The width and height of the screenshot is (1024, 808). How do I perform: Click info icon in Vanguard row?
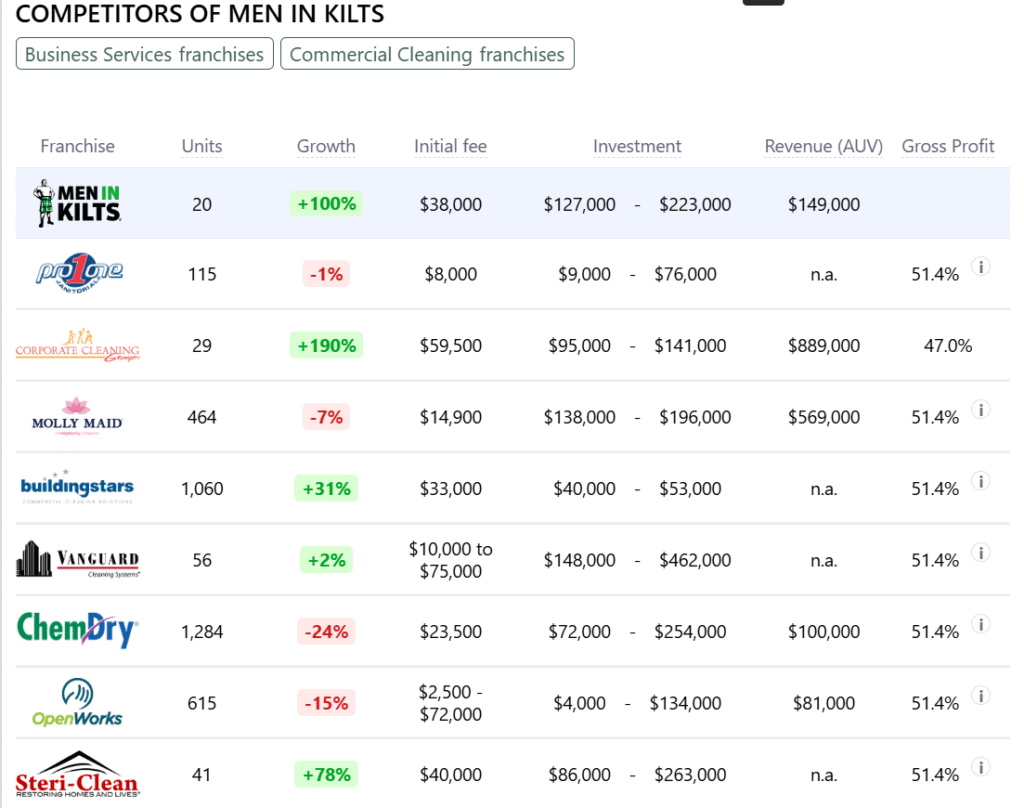(980, 553)
